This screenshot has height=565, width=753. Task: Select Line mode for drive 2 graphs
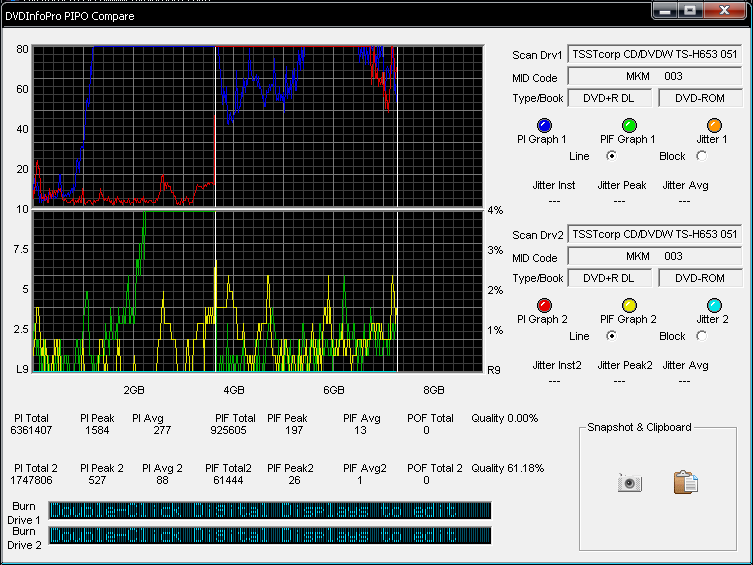click(x=611, y=335)
